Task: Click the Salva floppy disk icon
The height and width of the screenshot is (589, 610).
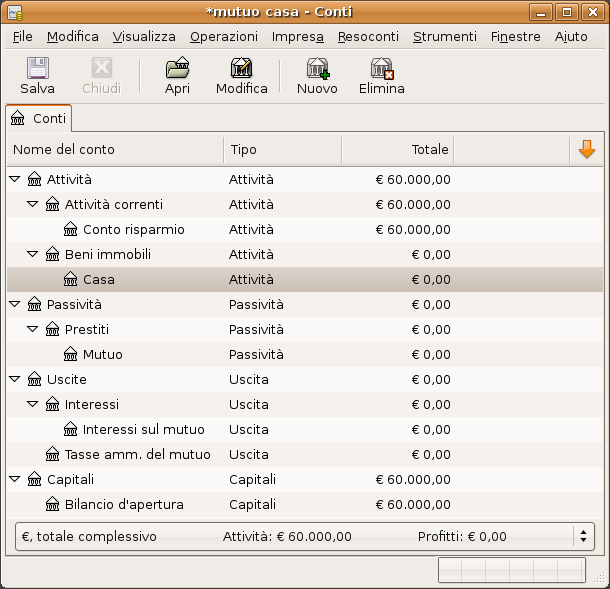Action: [37, 69]
